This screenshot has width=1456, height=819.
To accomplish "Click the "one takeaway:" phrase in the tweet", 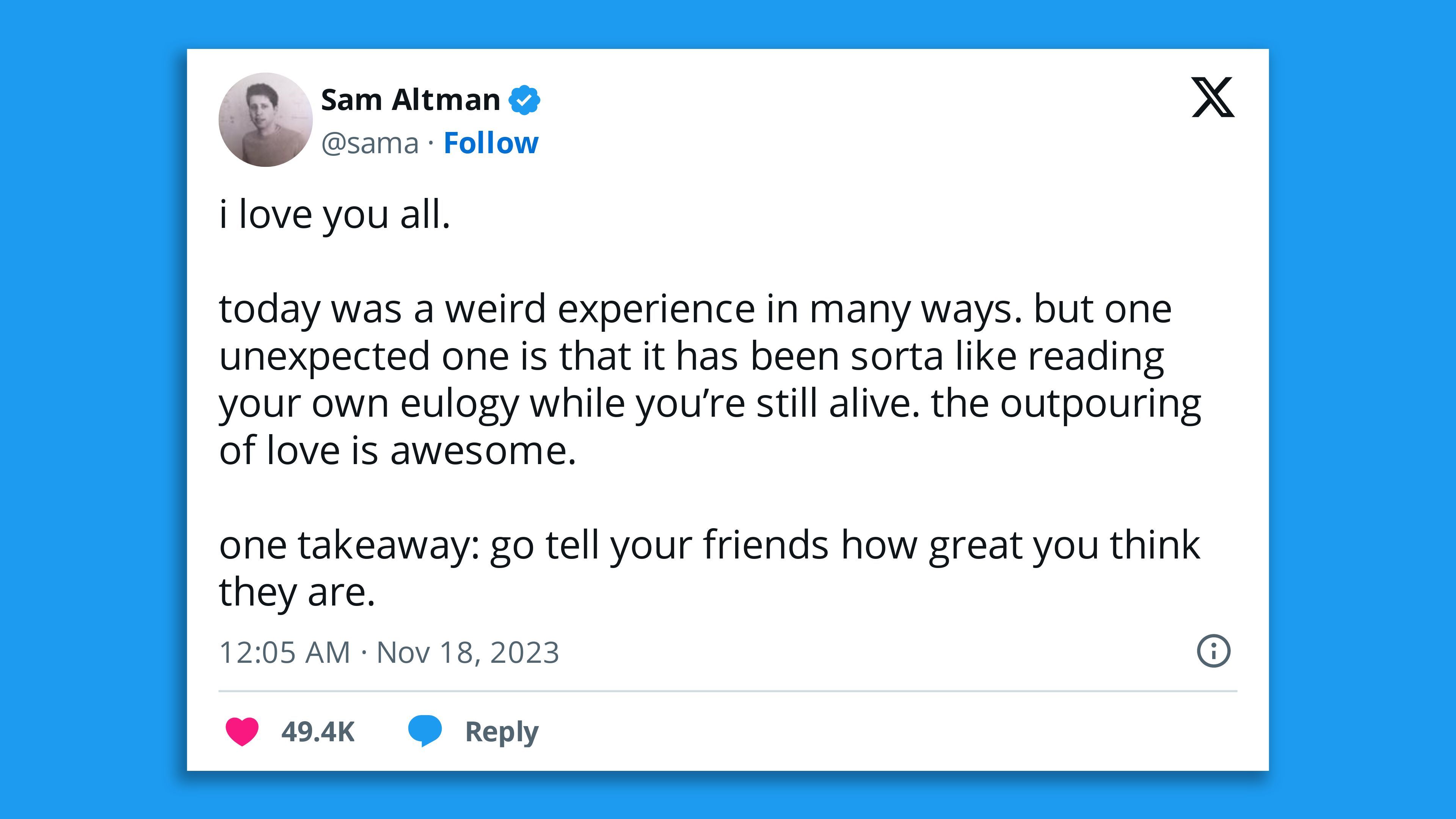I will click(349, 546).
